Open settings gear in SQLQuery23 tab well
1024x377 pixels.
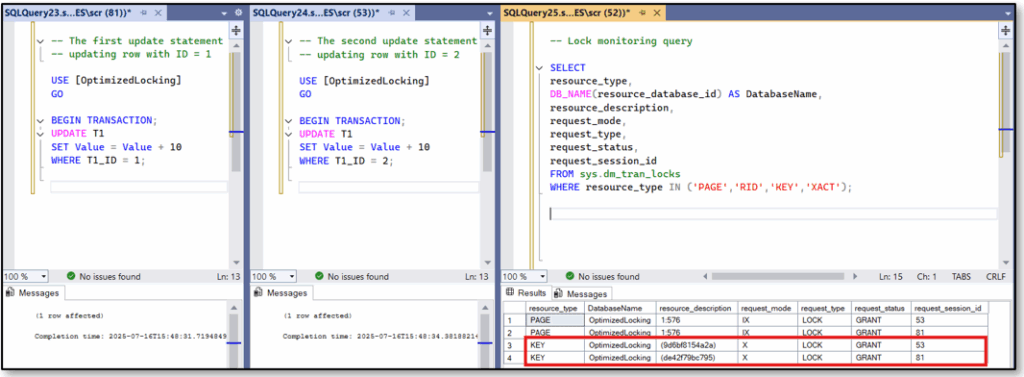(238, 12)
